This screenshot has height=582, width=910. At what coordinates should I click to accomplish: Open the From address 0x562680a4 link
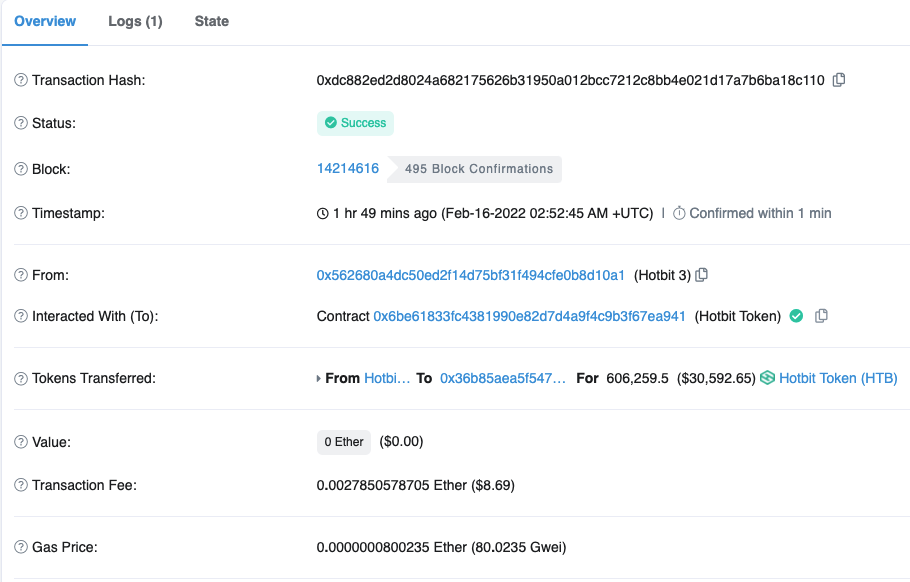[x=471, y=275]
